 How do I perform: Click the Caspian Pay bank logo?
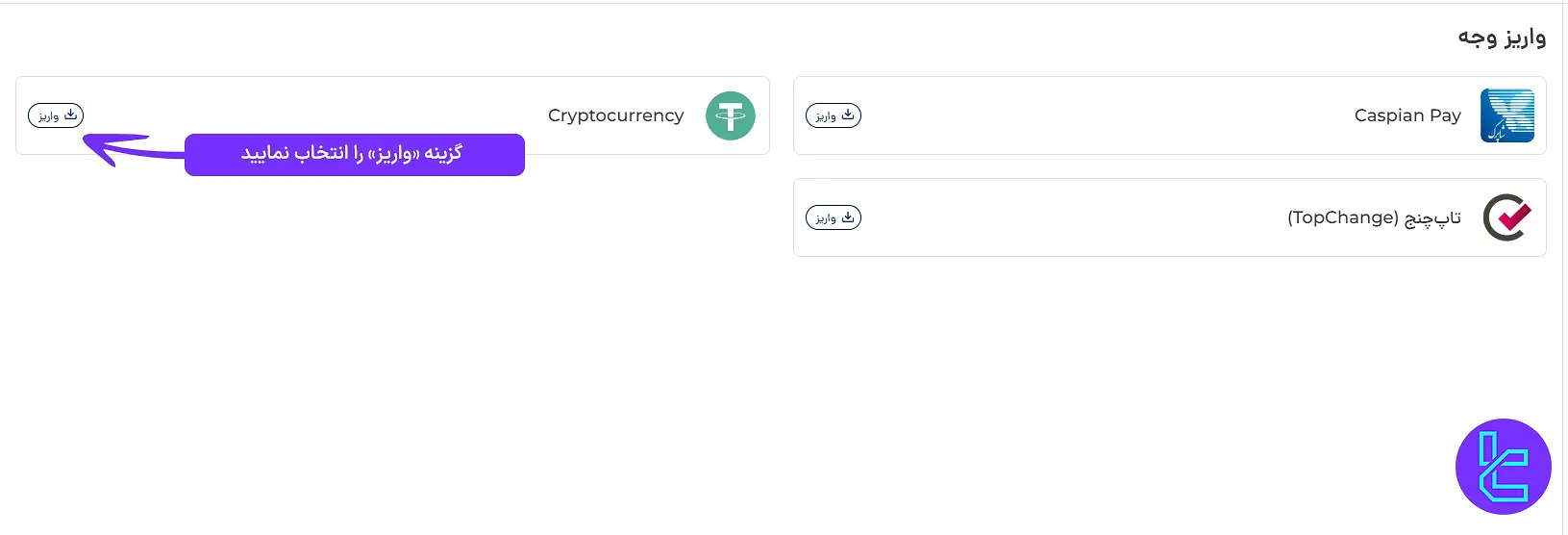click(1506, 115)
